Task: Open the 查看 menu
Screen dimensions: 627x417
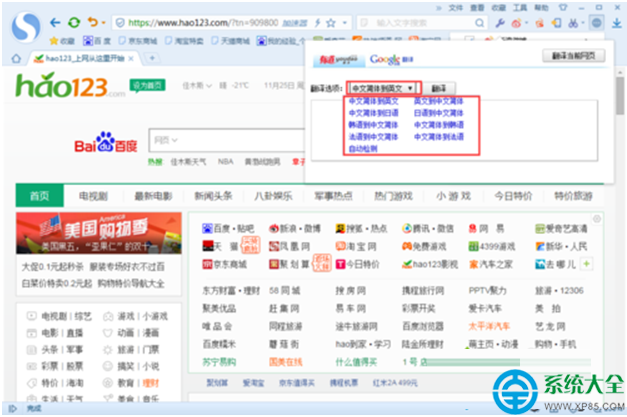Action: [477, 8]
